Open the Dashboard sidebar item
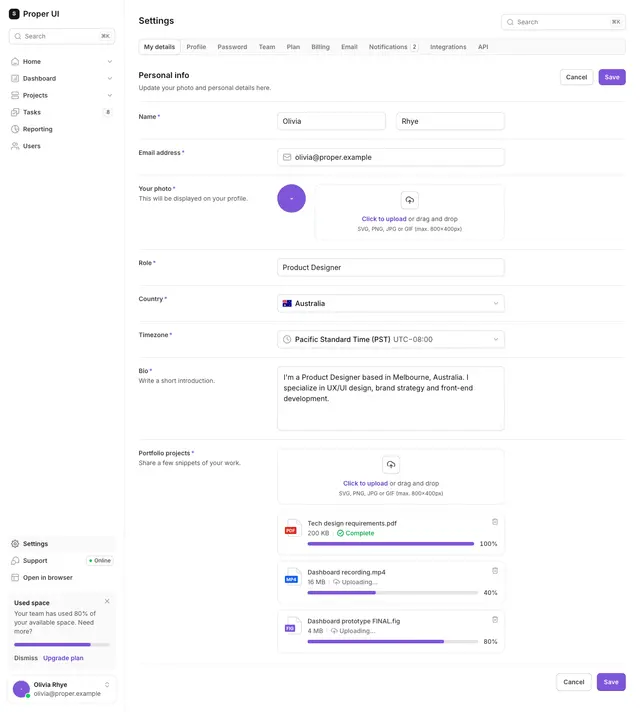 tap(62, 78)
